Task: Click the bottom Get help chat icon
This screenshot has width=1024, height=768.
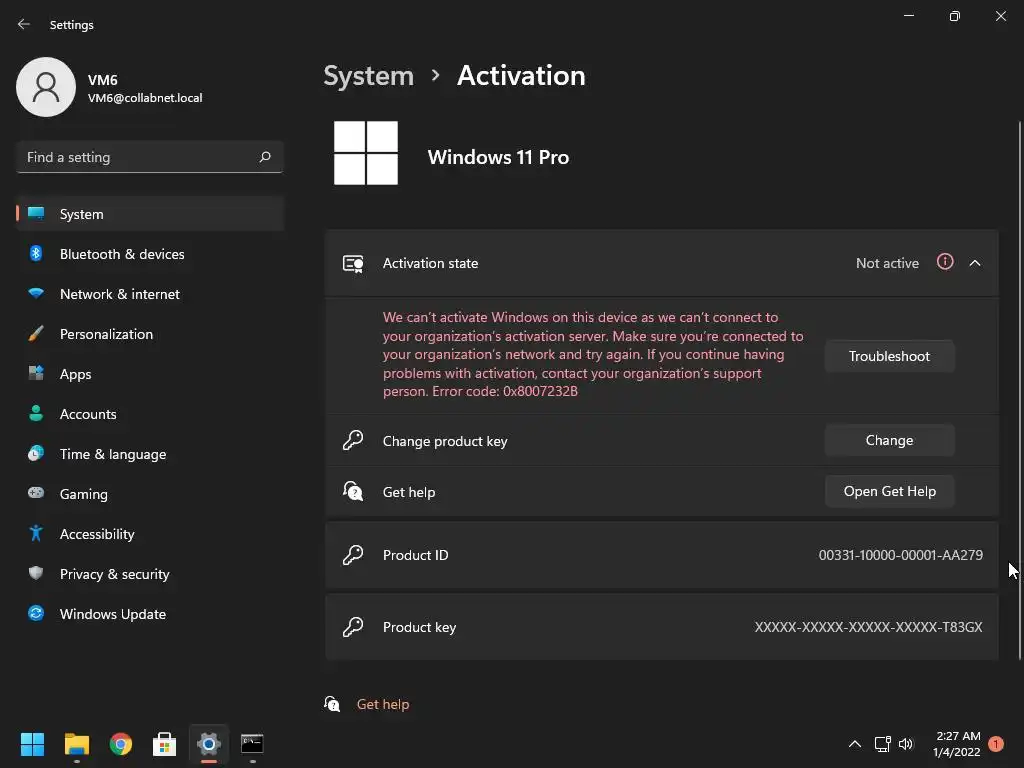Action: tap(332, 704)
